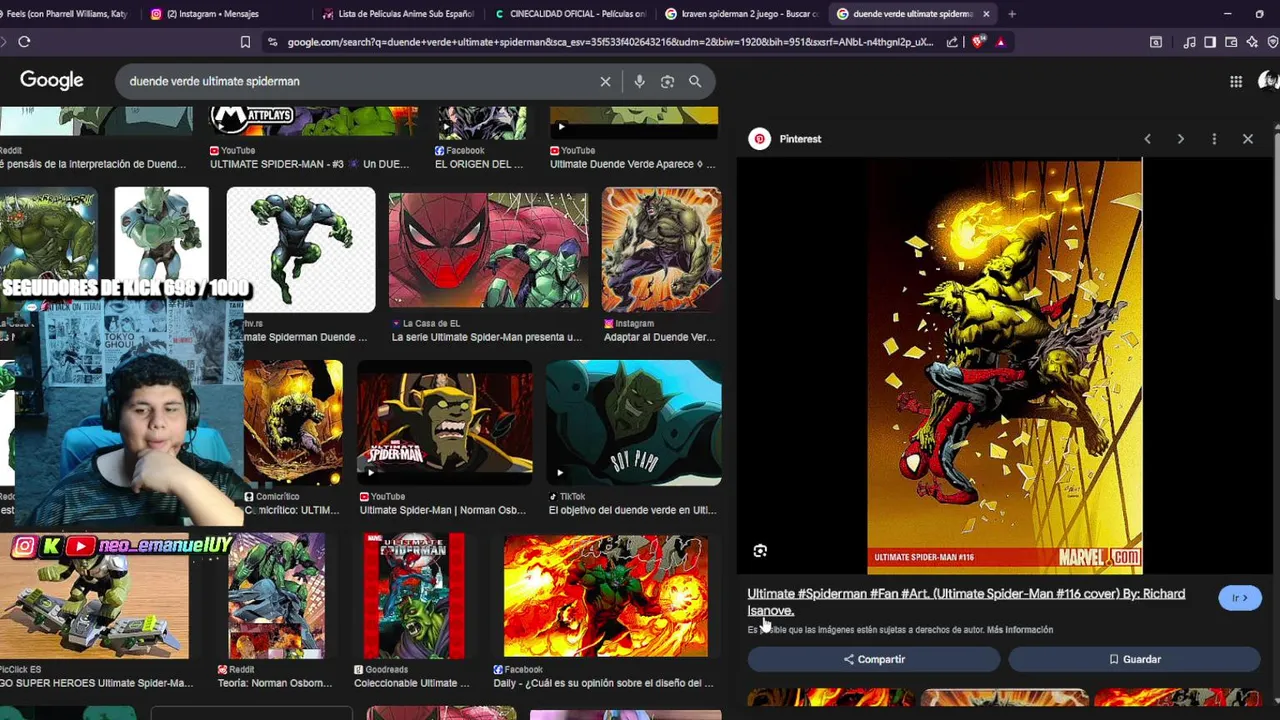Switch to Lista de Peliculas Anime tab

coord(398,14)
